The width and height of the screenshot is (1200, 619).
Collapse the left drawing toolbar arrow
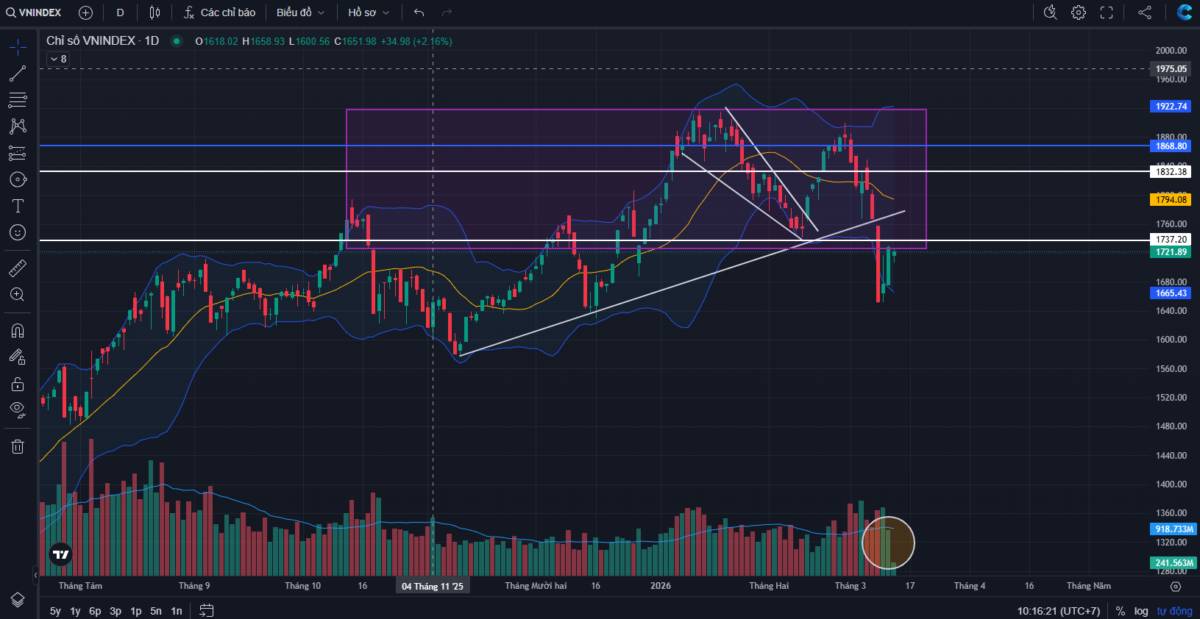[x=36, y=577]
